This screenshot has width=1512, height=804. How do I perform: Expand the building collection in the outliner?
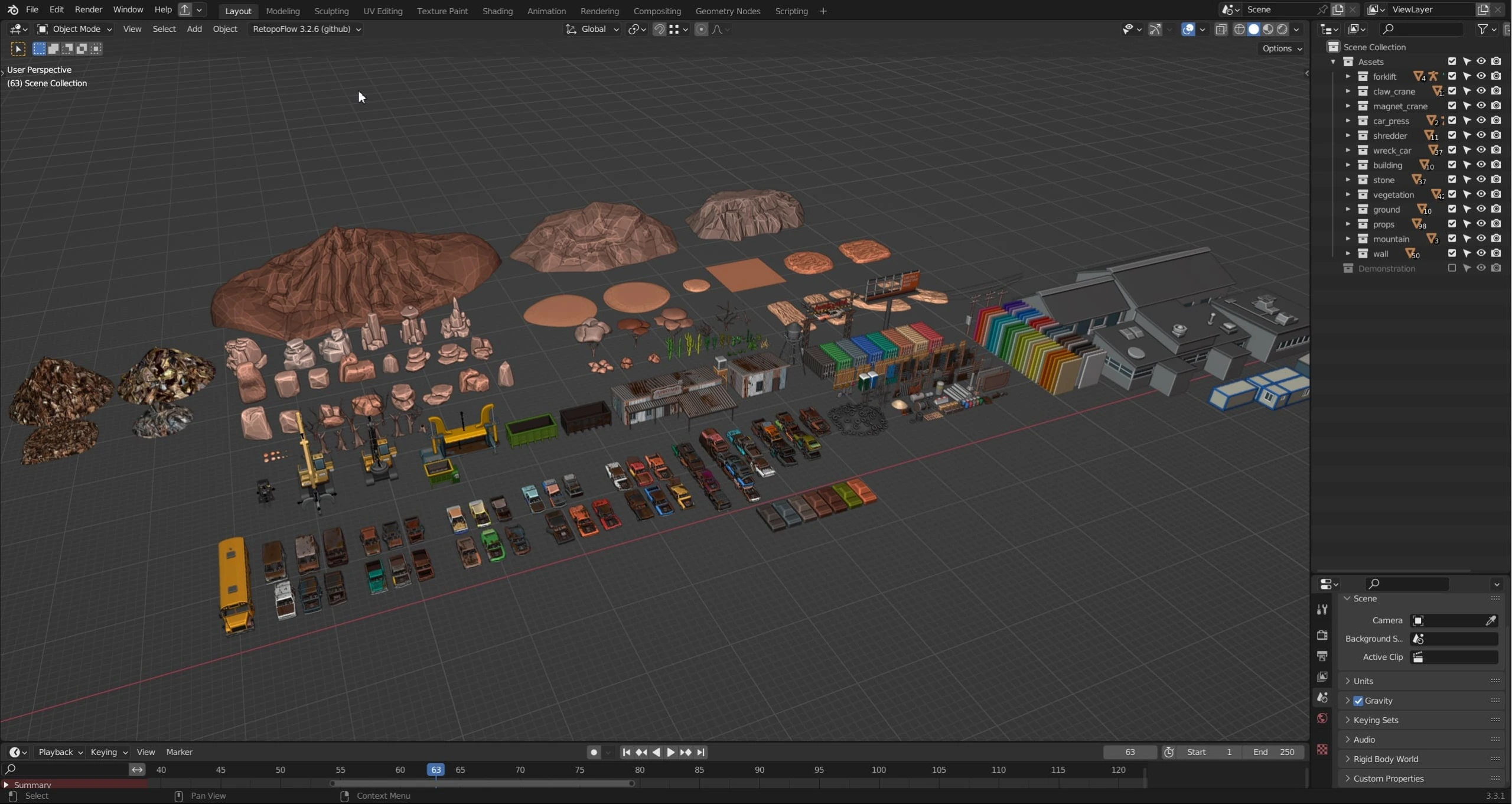(1348, 165)
